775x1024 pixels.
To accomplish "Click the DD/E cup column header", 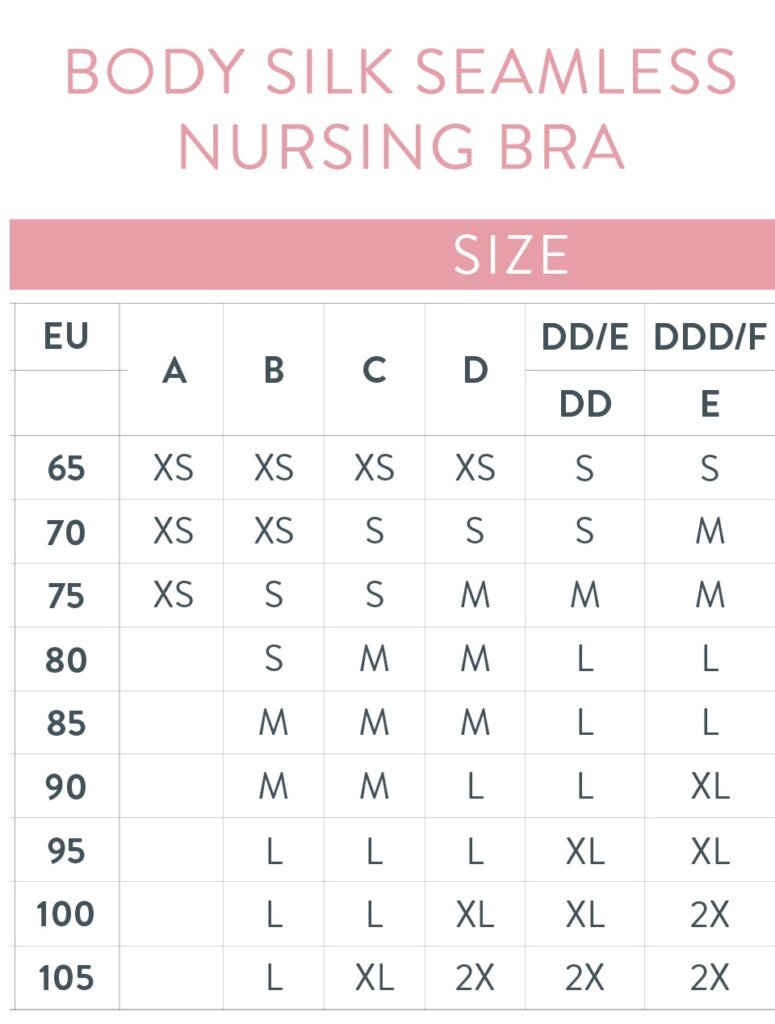I will point(585,337).
